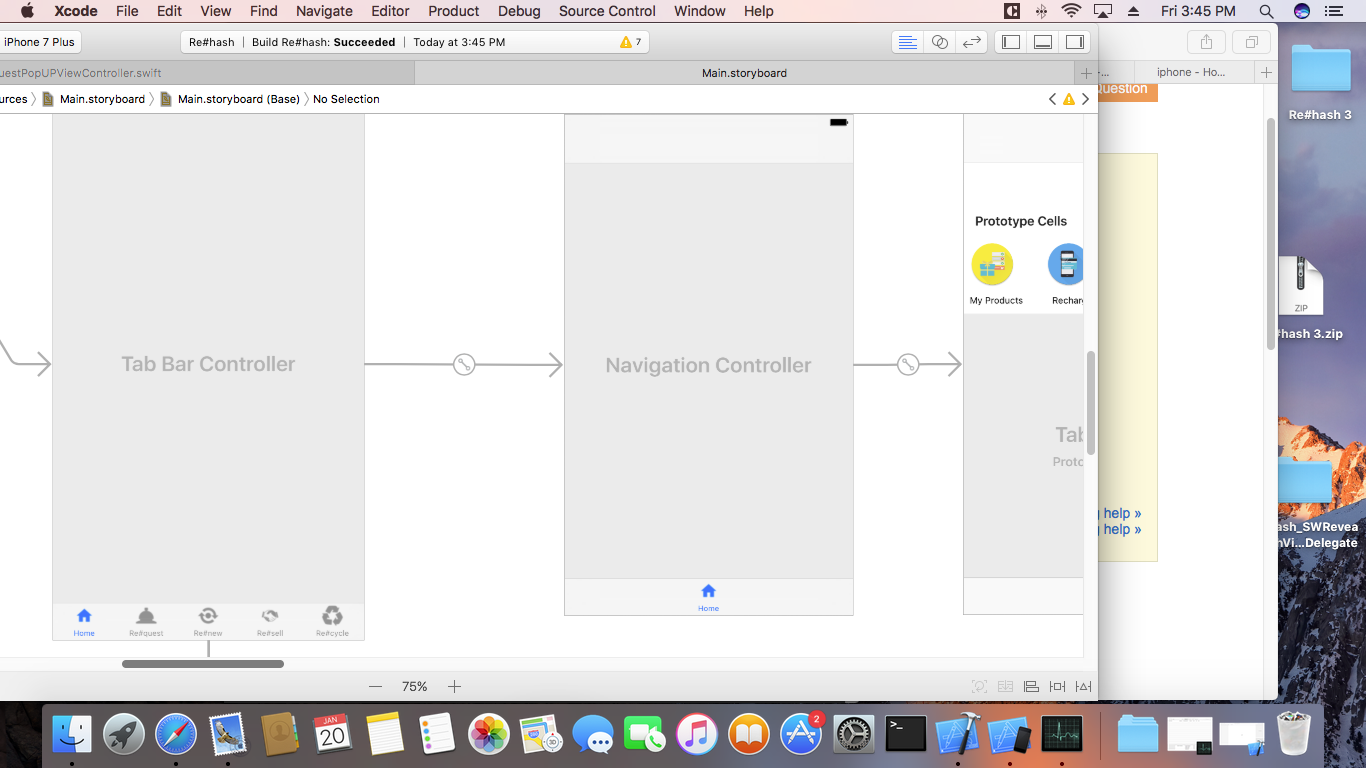Screen dimensions: 1366x768
Task: Open the Version editor
Action: tap(971, 42)
